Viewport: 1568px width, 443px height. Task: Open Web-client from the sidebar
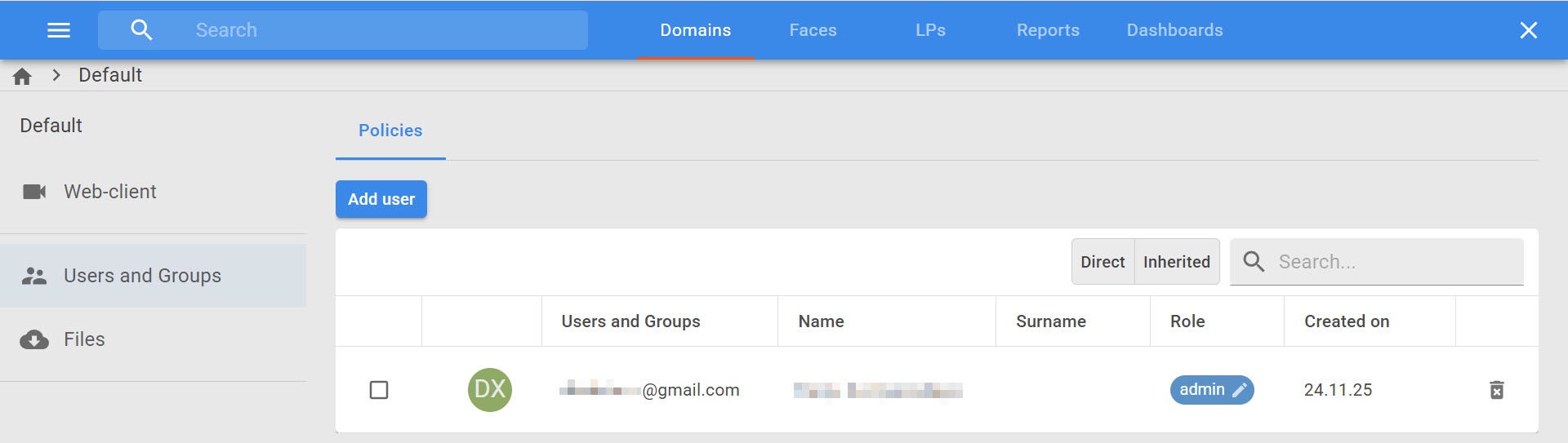point(110,192)
